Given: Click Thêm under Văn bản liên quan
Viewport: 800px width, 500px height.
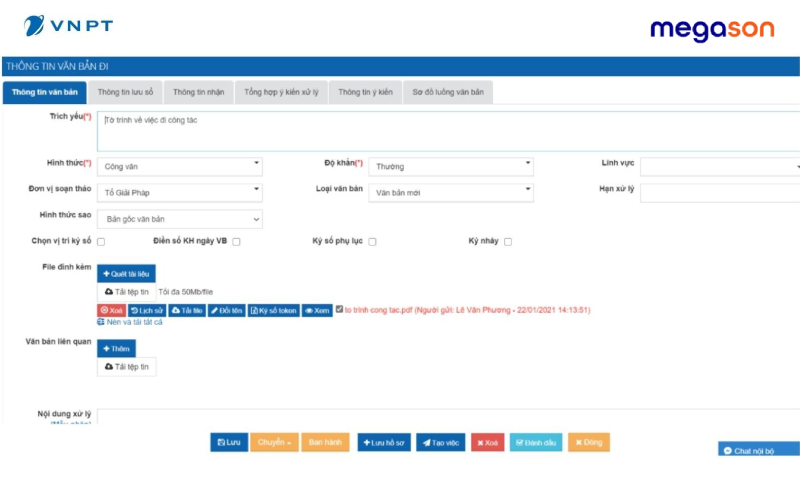Looking at the screenshot, I should 116,348.
